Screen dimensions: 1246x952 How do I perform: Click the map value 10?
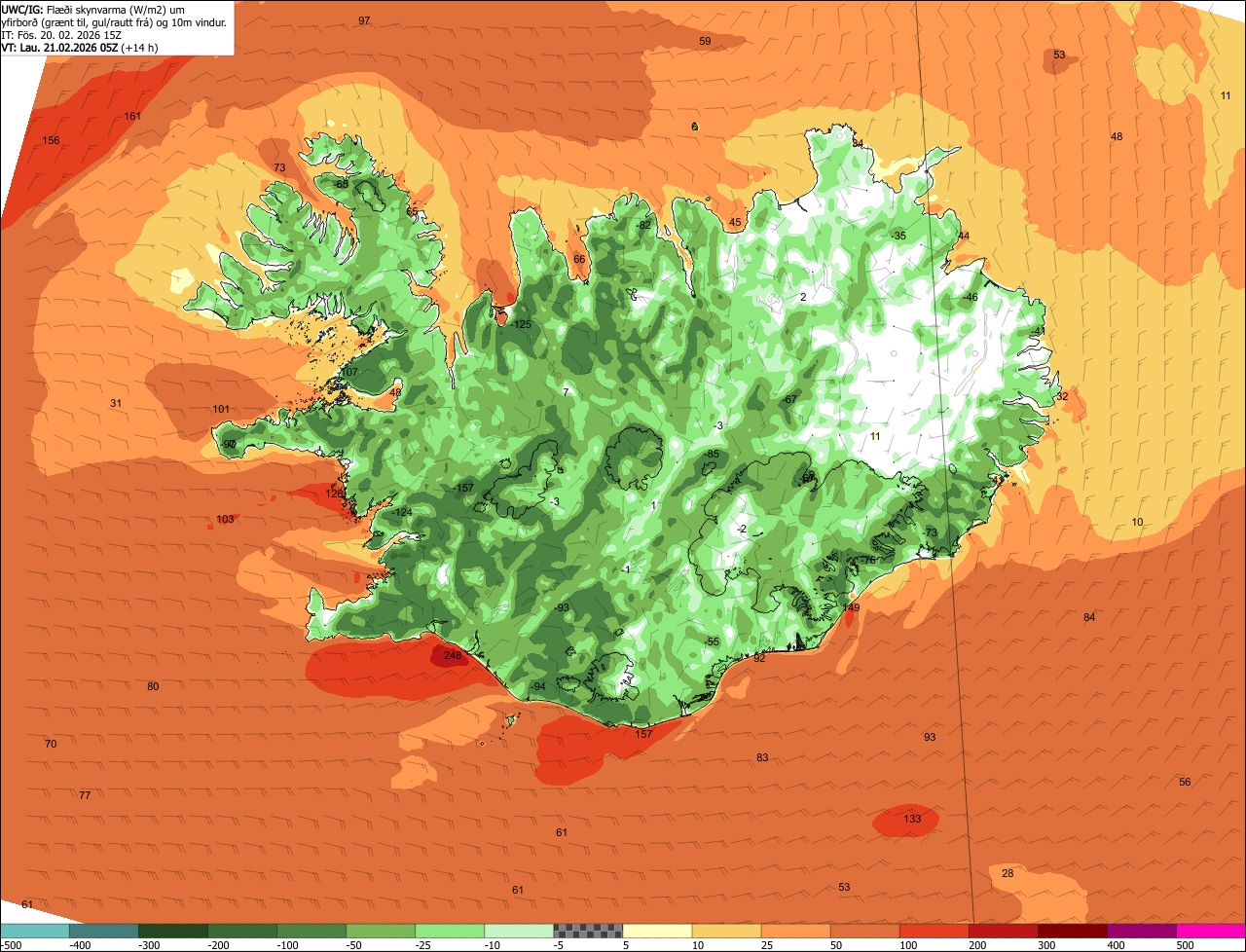pyautogui.click(x=1137, y=522)
